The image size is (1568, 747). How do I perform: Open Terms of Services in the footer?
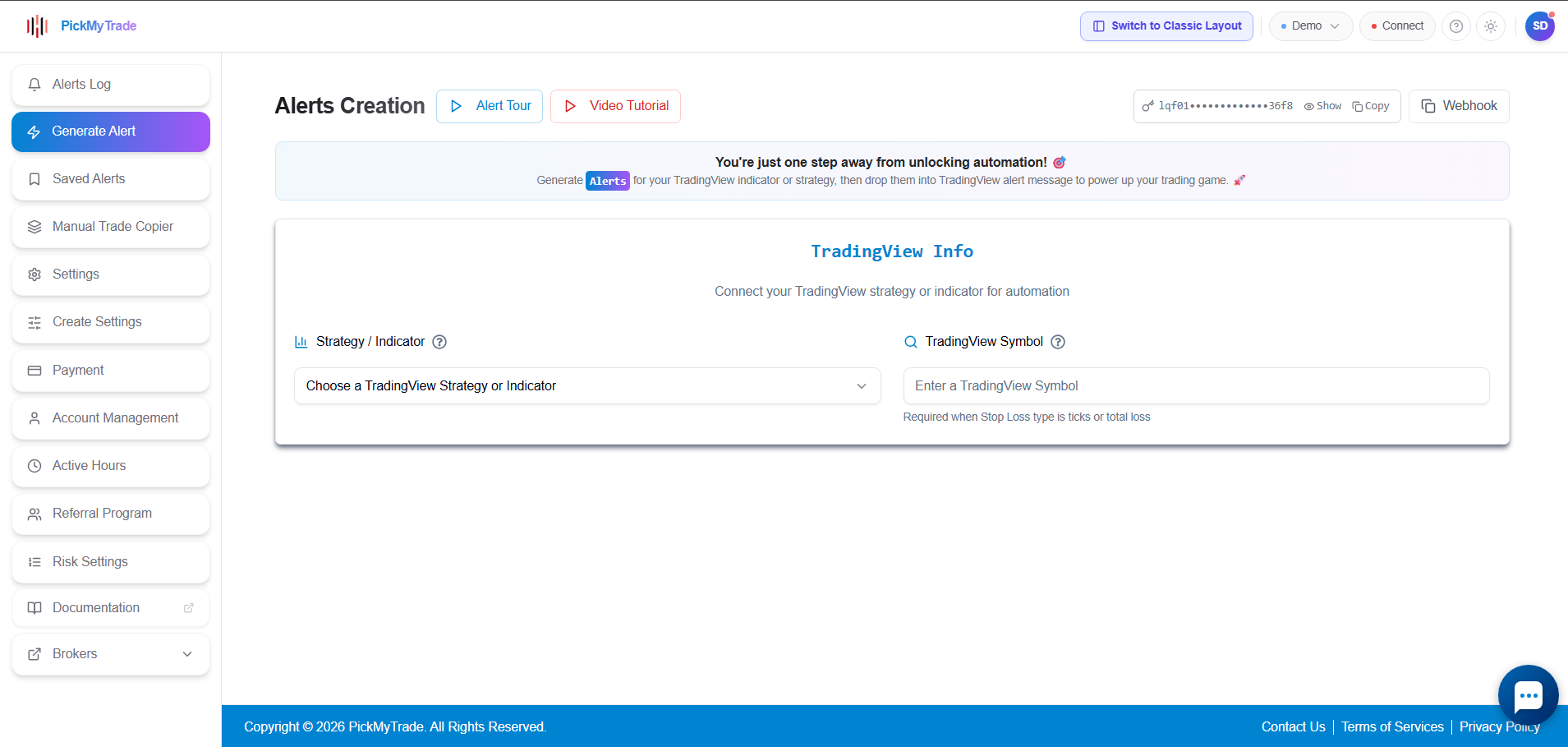point(1391,726)
